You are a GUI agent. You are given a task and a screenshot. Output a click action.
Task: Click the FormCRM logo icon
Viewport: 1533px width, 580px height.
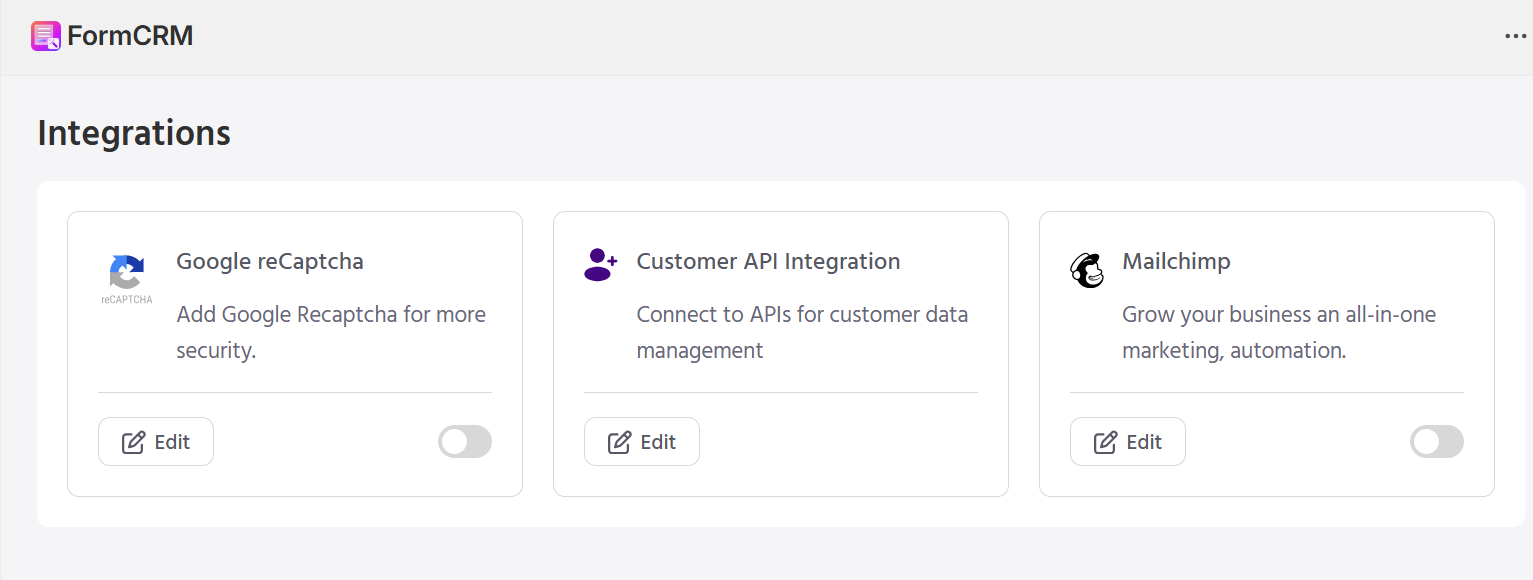46,36
